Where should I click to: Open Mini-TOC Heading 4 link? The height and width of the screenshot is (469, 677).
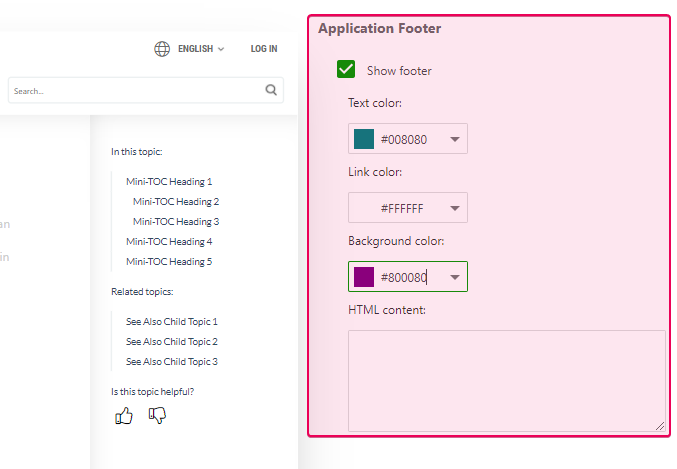click(169, 242)
